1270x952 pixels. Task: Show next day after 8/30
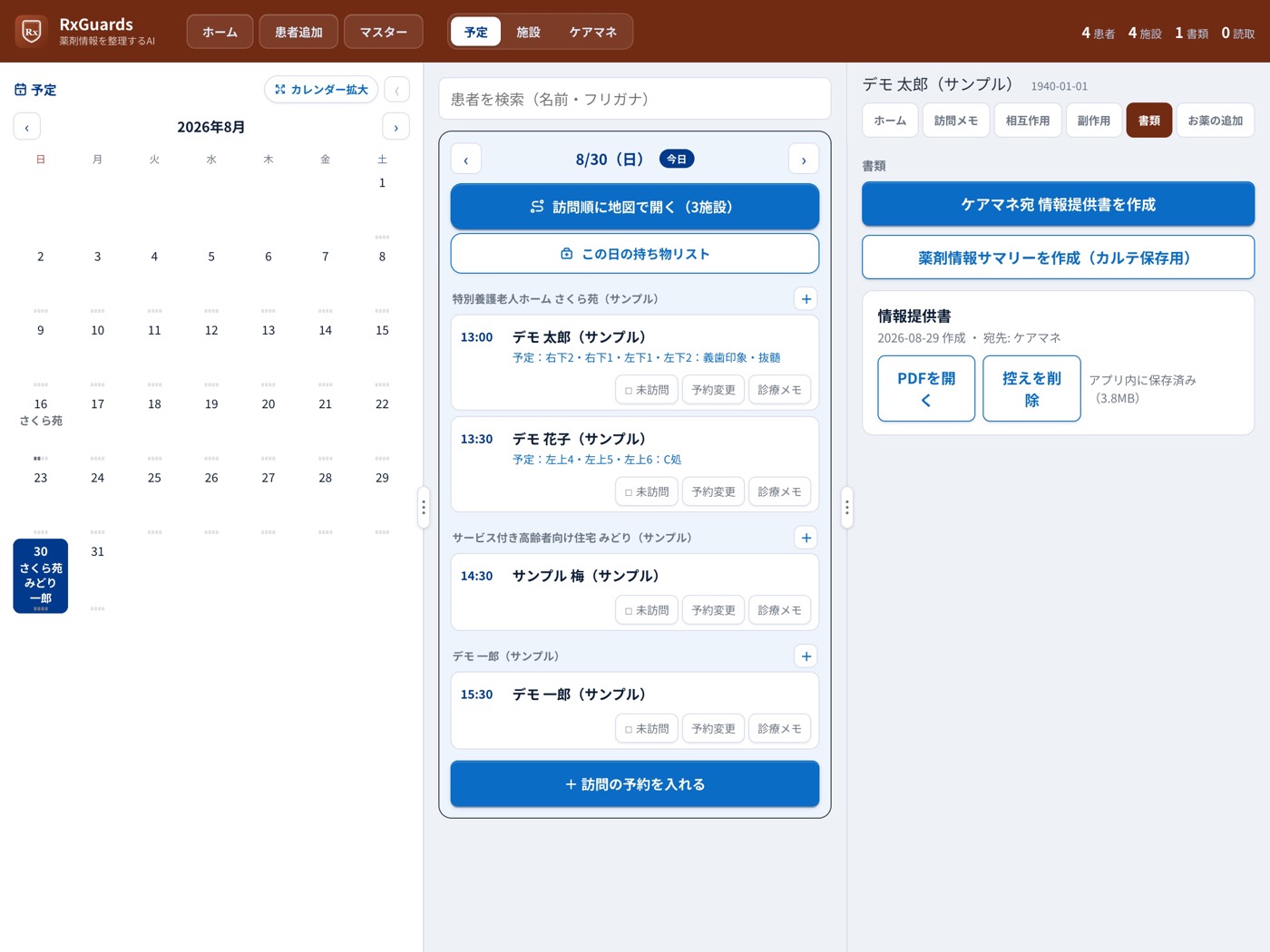804,160
